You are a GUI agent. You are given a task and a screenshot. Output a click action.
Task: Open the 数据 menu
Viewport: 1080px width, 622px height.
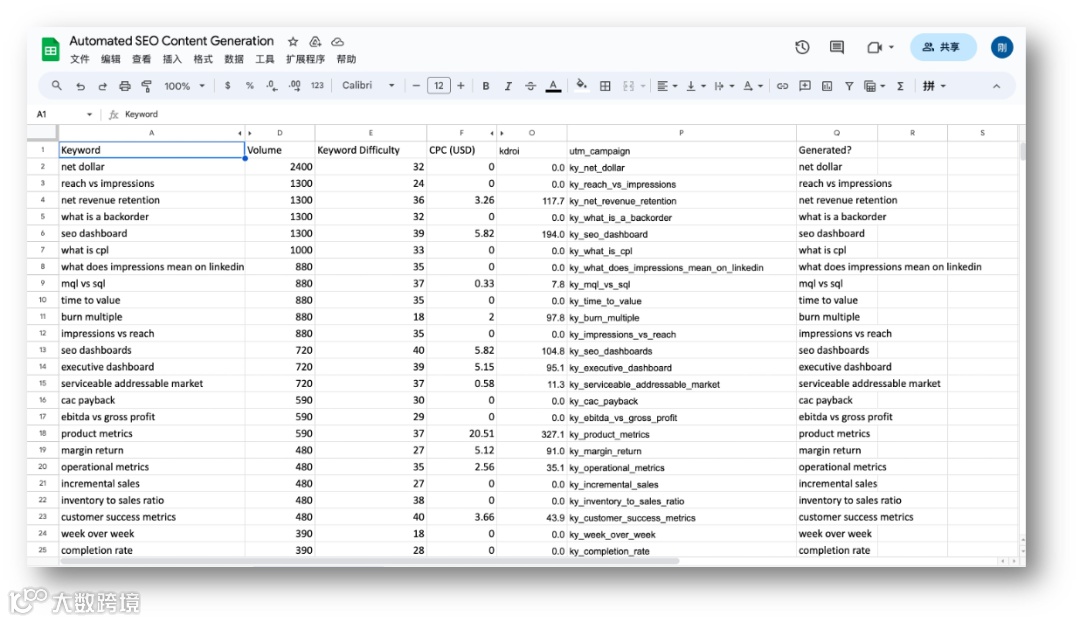click(234, 59)
